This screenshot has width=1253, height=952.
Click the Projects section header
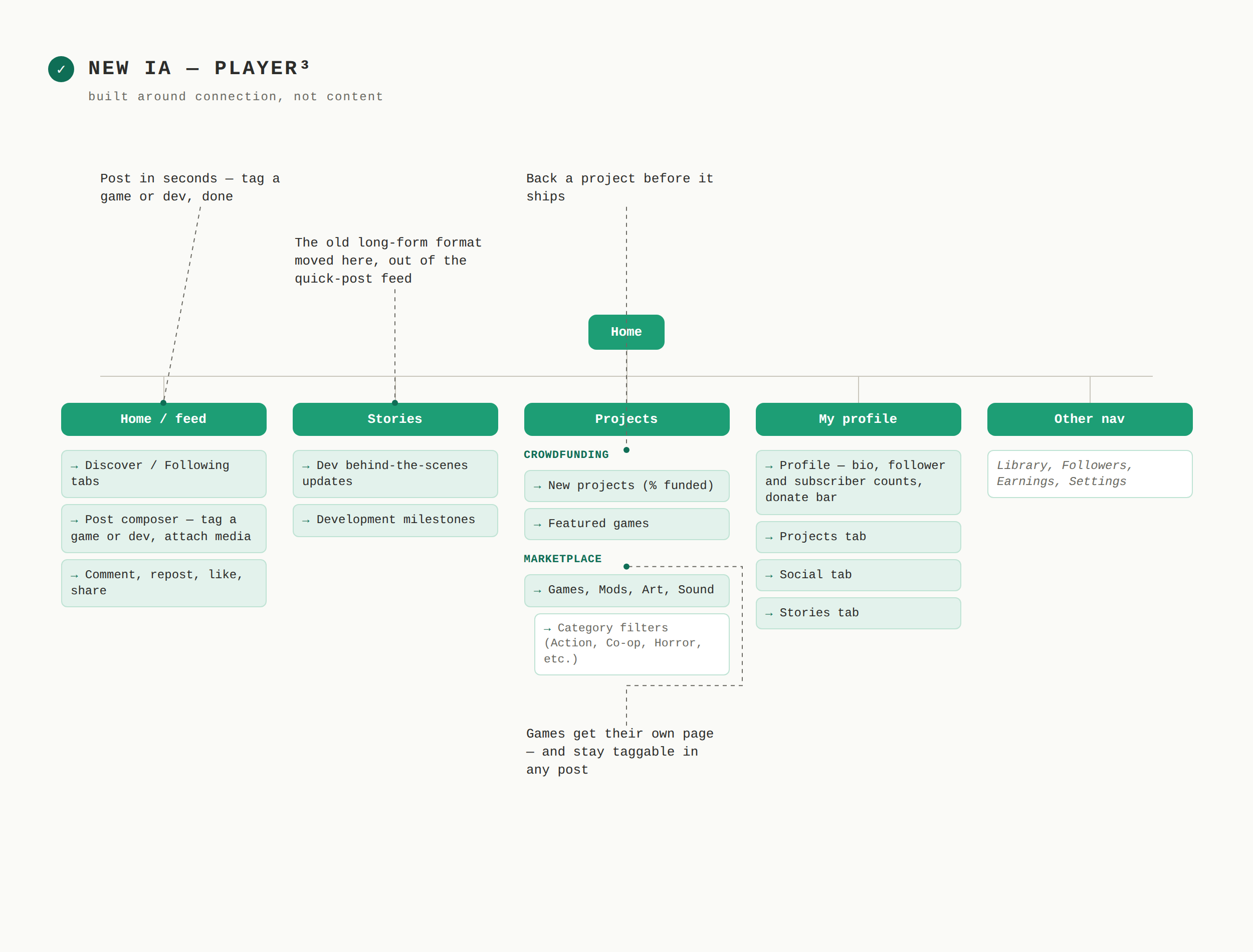click(x=627, y=419)
